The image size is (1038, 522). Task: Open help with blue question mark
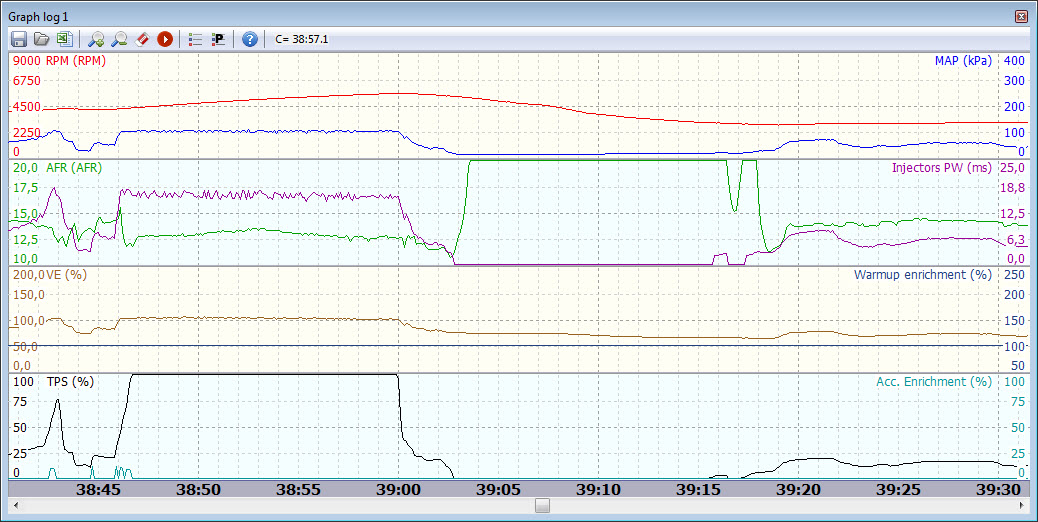coord(250,39)
